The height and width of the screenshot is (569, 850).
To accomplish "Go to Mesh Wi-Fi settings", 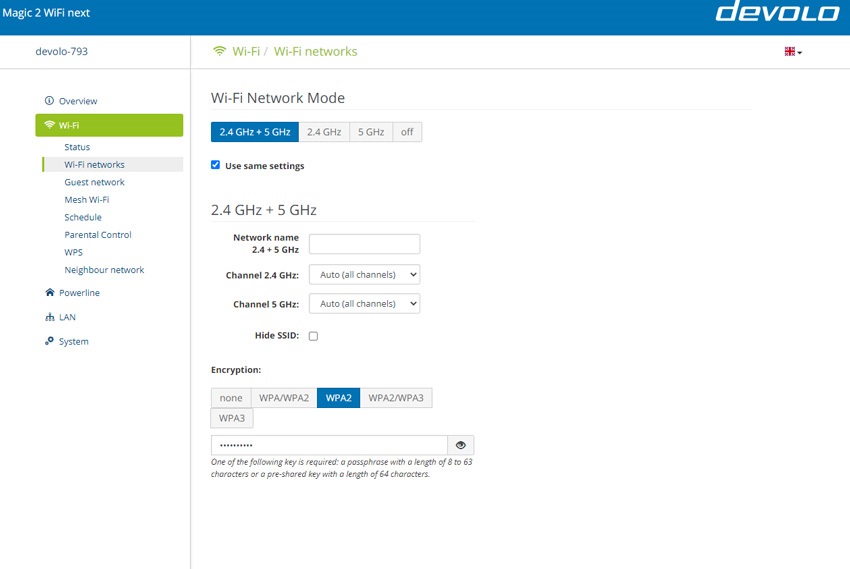I will tap(87, 199).
